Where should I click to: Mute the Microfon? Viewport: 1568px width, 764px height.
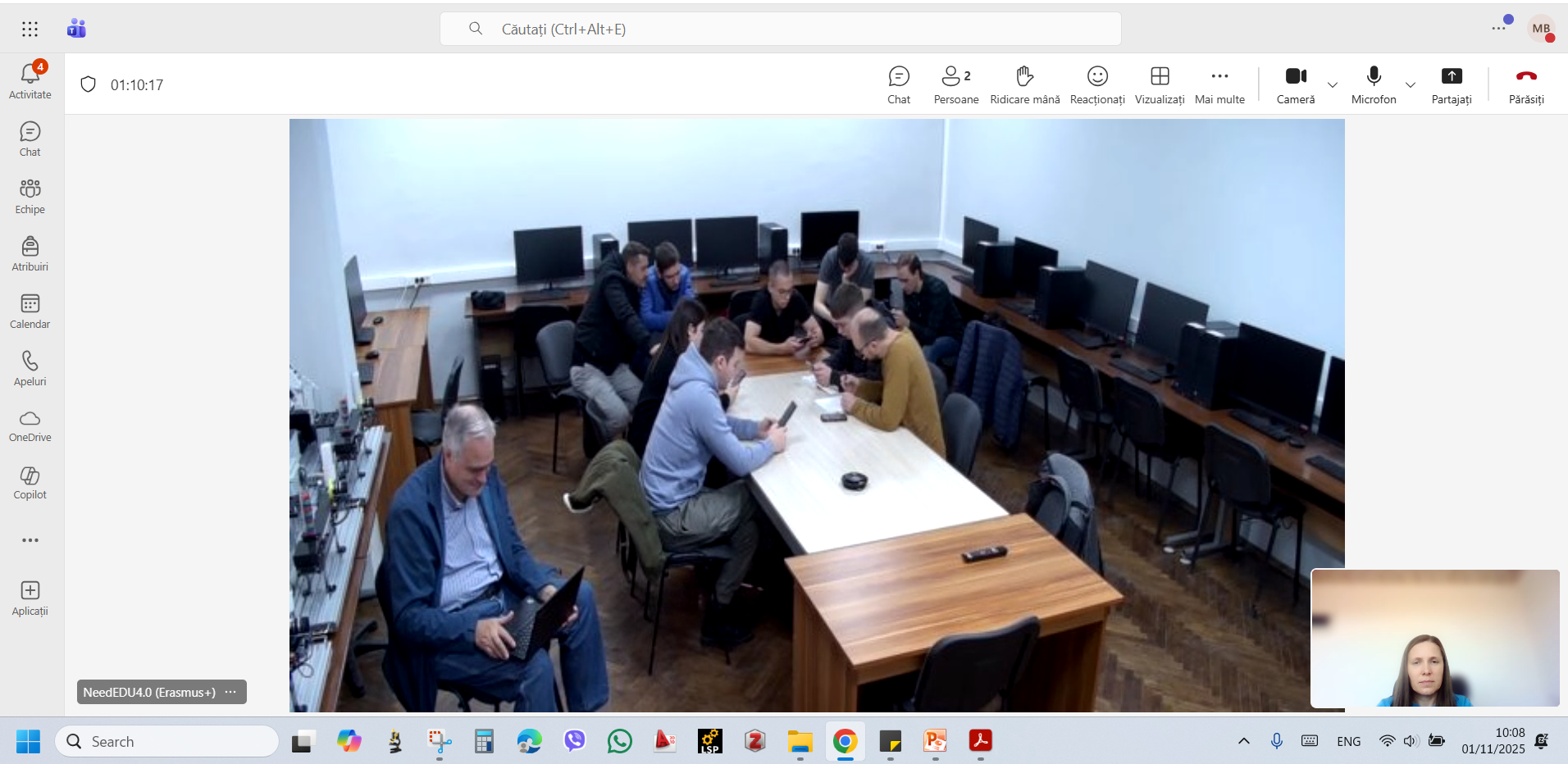point(1374,85)
